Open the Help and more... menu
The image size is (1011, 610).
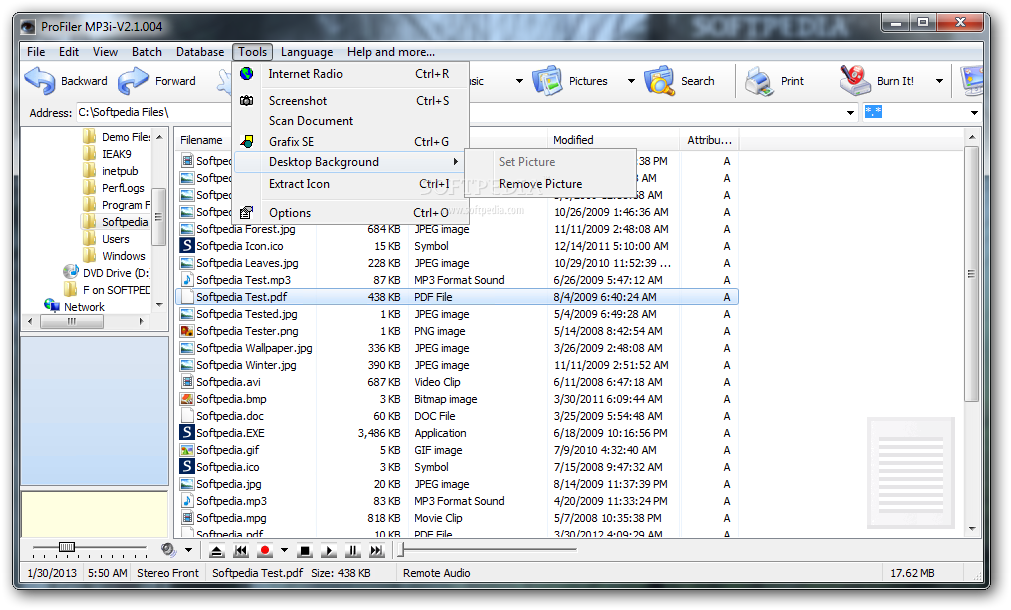[391, 52]
